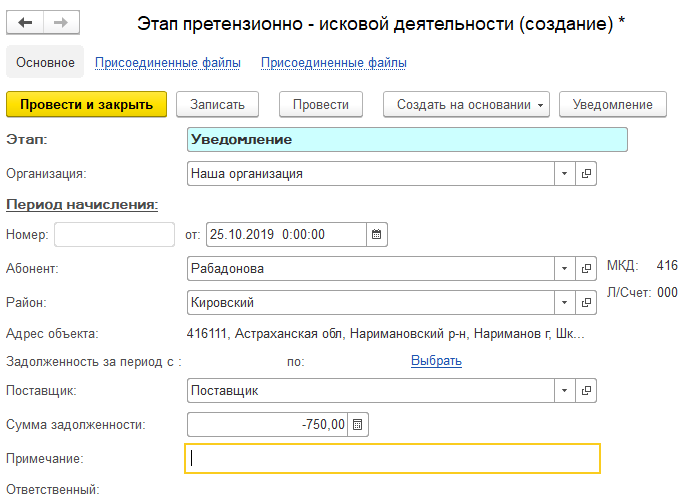Click the forward navigation arrow
The width and height of the screenshot is (678, 503).
coord(60,23)
